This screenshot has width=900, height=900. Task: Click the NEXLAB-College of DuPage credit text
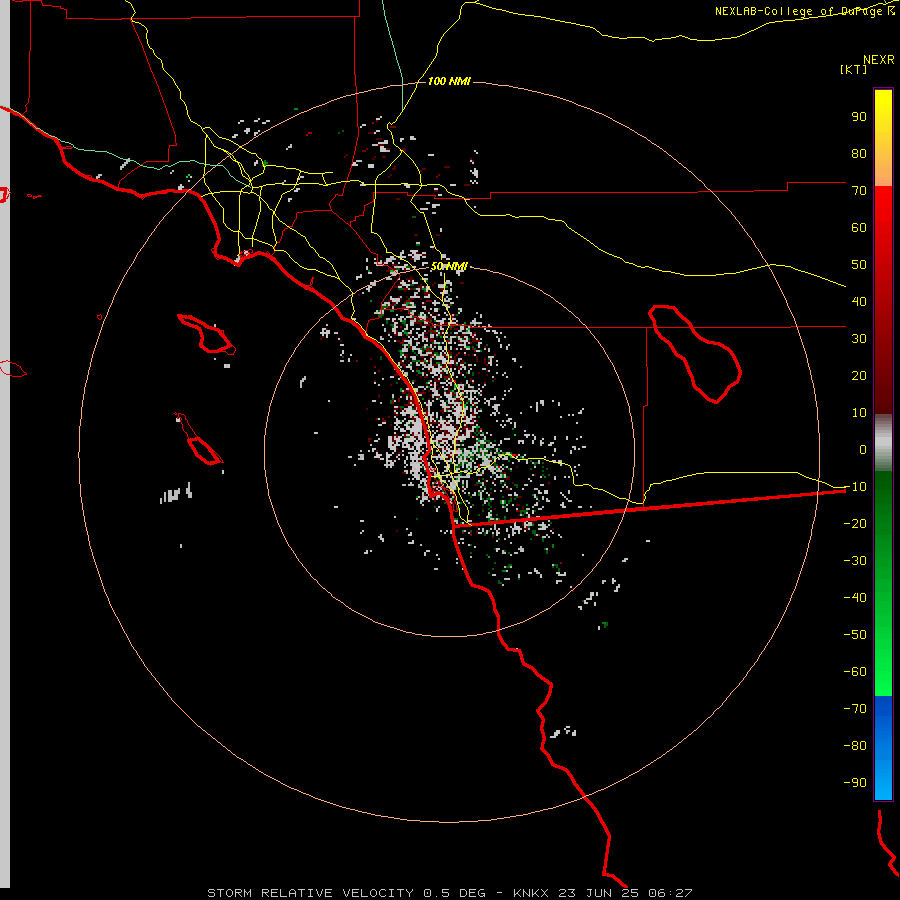[x=804, y=11]
